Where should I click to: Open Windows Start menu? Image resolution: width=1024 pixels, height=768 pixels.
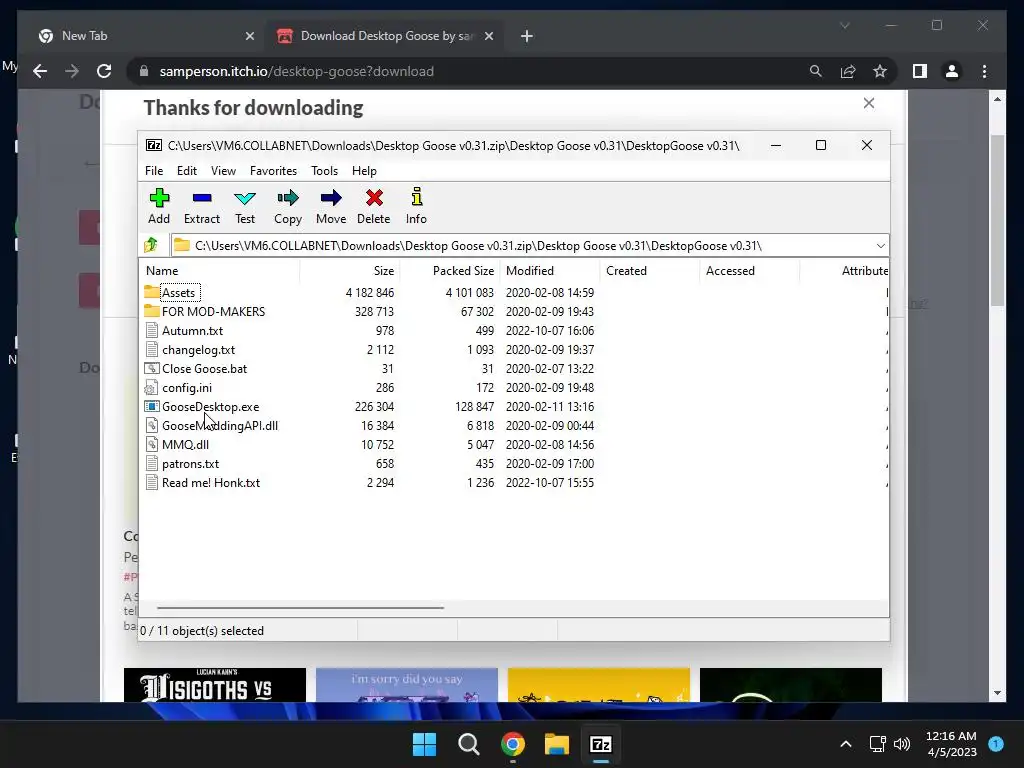(424, 744)
